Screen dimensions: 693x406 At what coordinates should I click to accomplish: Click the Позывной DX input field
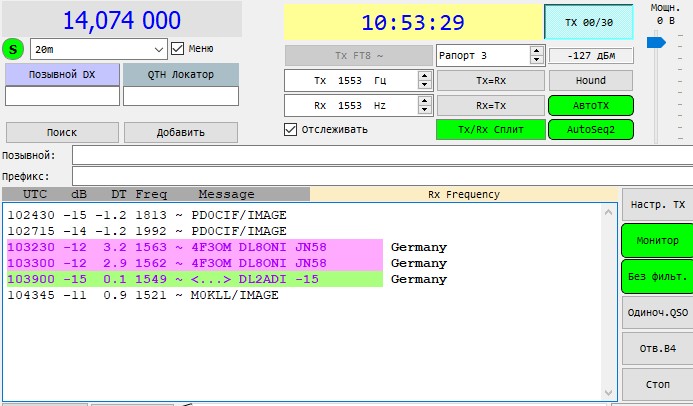click(x=62, y=96)
